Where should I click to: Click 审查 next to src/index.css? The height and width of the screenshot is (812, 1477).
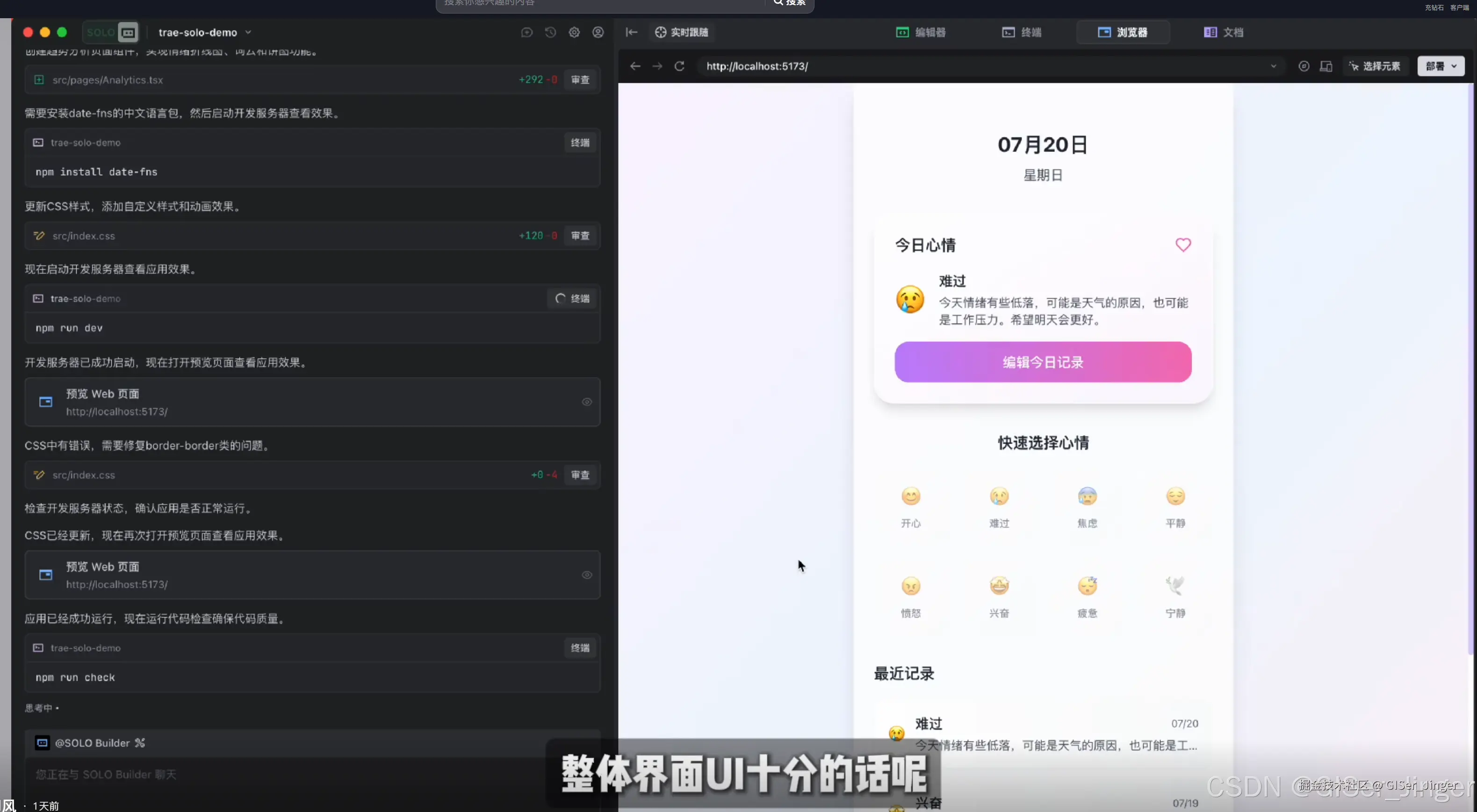tap(580, 236)
